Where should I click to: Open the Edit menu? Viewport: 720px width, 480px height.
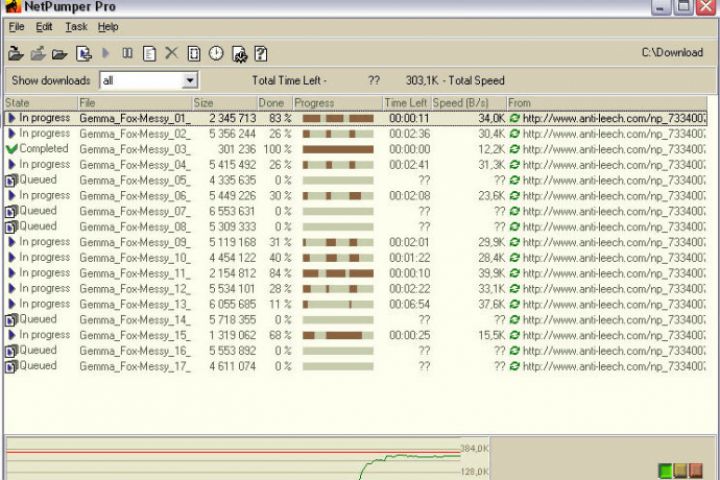click(44, 27)
